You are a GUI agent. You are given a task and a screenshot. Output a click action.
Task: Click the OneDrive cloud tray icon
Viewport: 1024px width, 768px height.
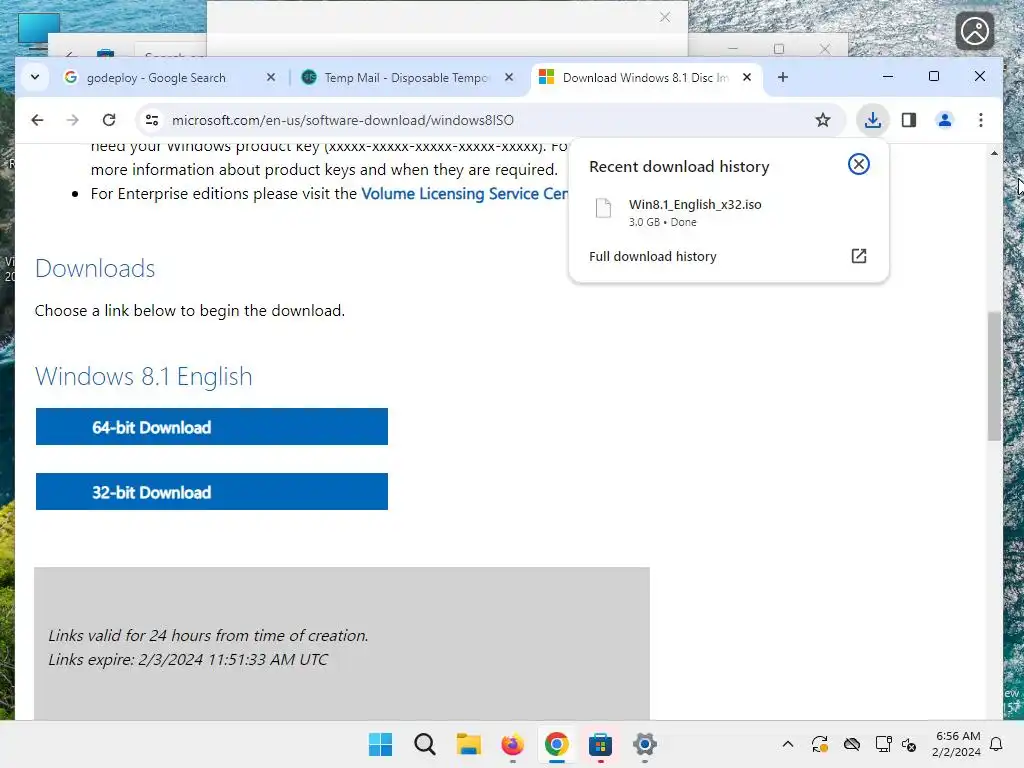(852, 744)
